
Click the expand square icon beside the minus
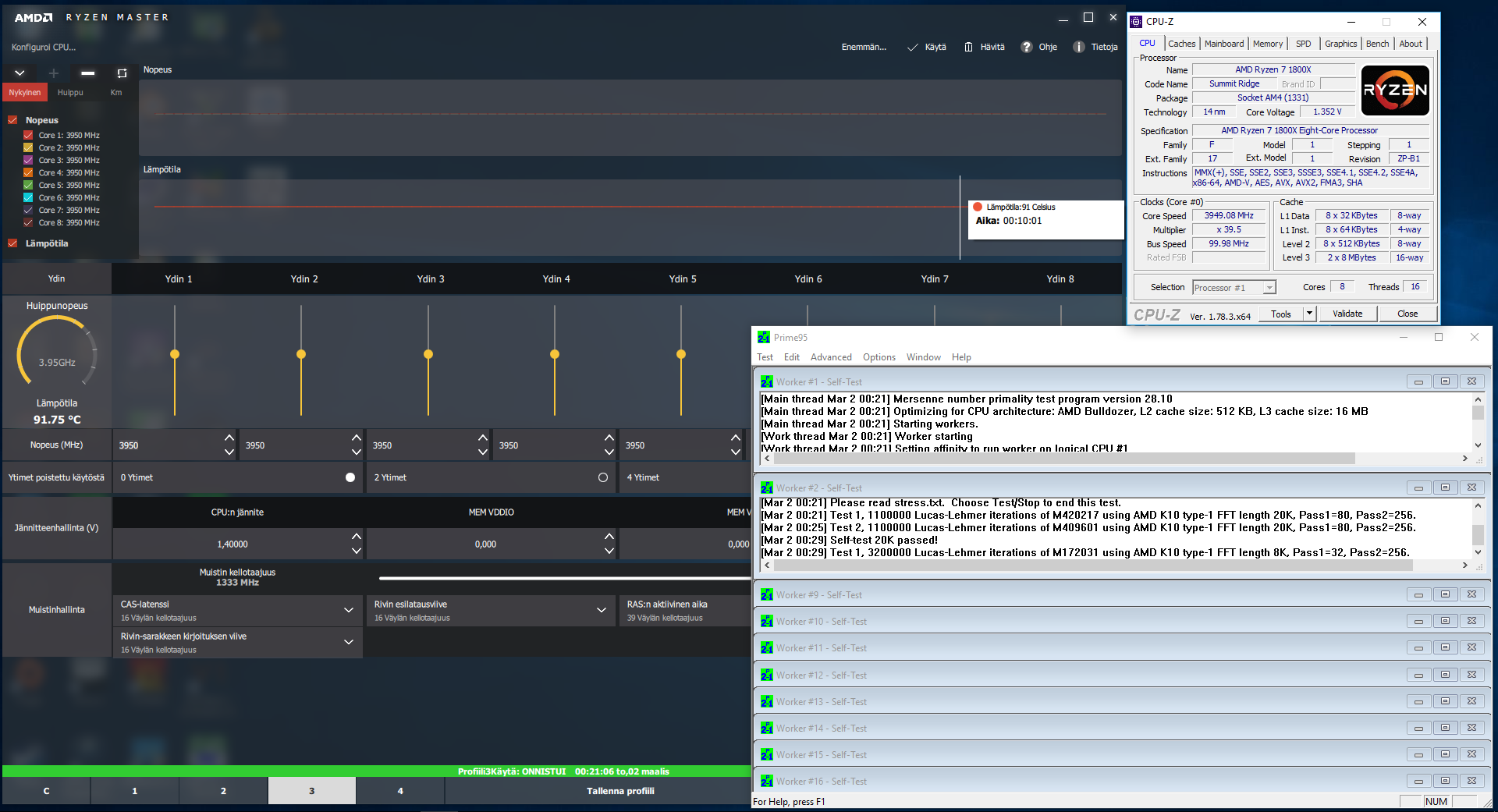click(122, 73)
